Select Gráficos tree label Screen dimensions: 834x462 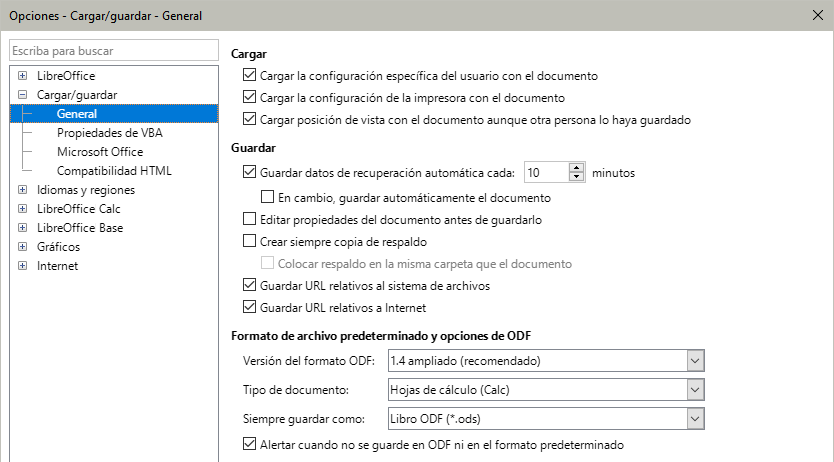(59, 247)
